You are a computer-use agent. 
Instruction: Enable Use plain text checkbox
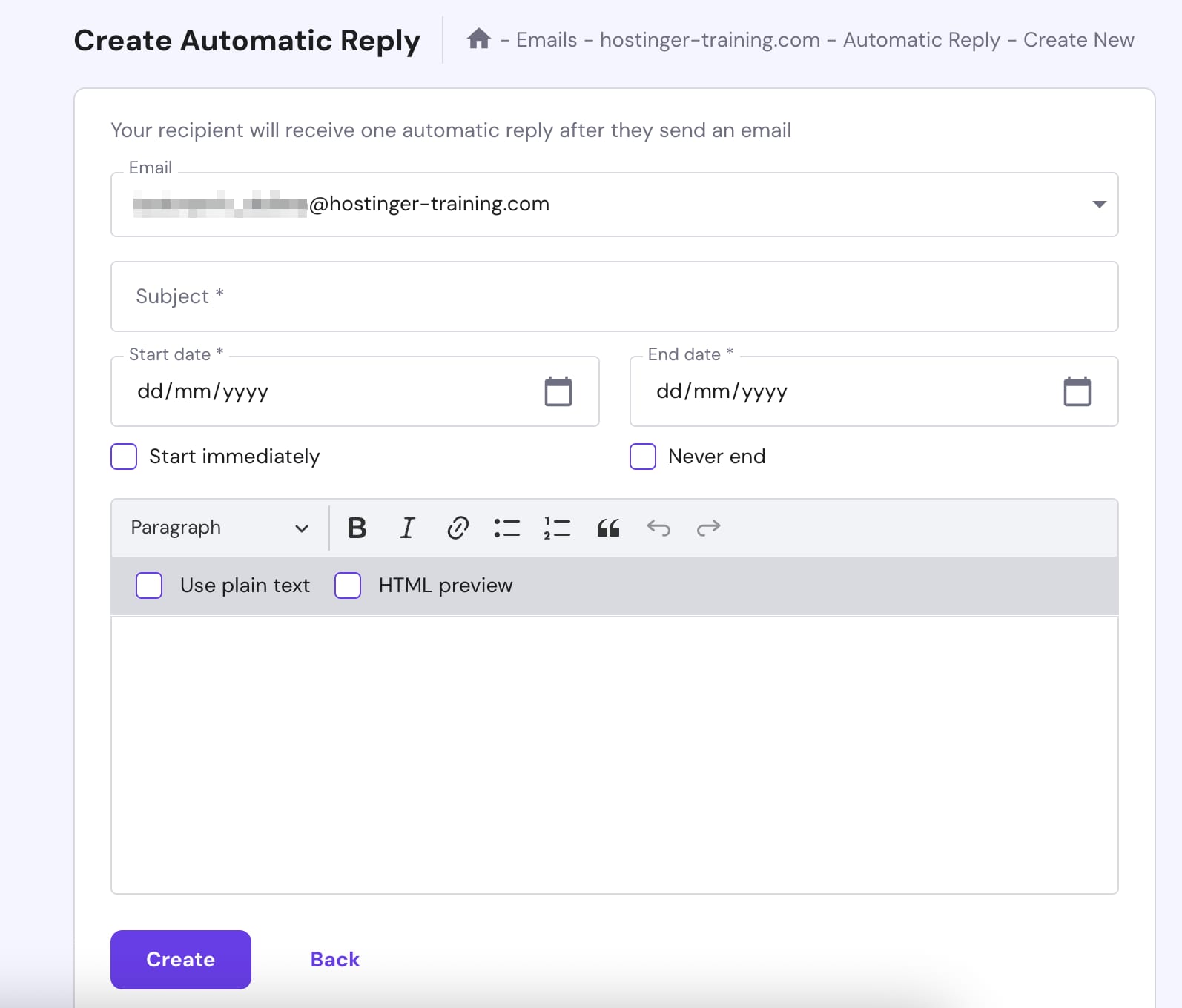(149, 586)
